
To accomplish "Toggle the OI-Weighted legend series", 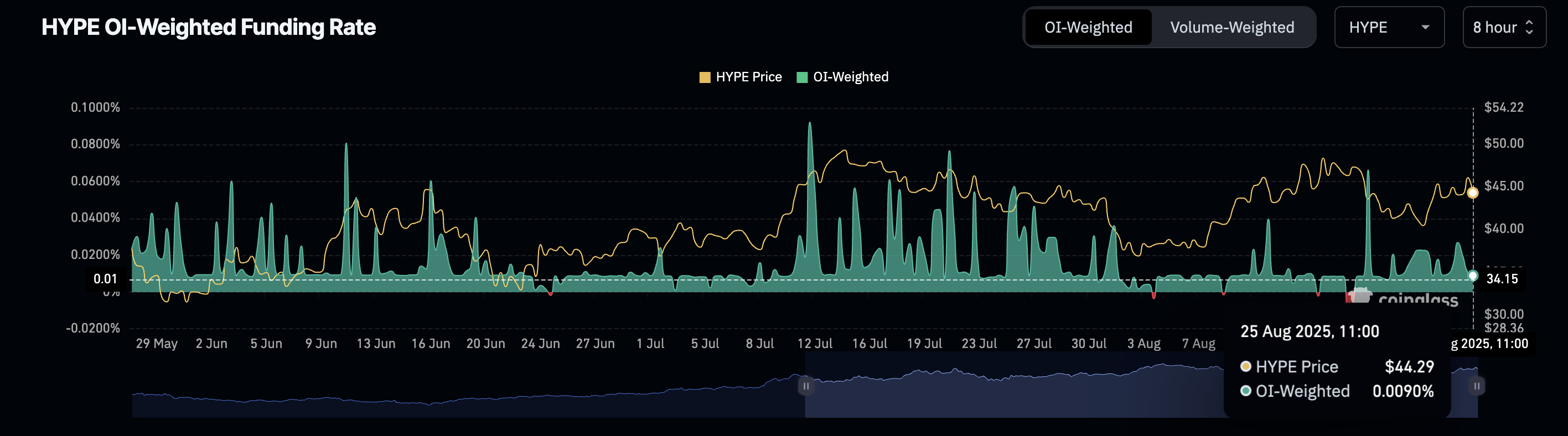I will click(843, 77).
